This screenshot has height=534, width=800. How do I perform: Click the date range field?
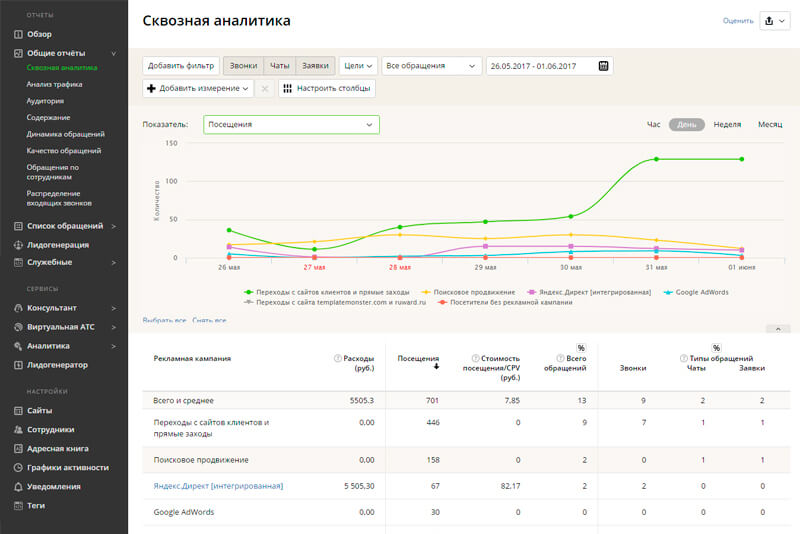[x=549, y=66]
